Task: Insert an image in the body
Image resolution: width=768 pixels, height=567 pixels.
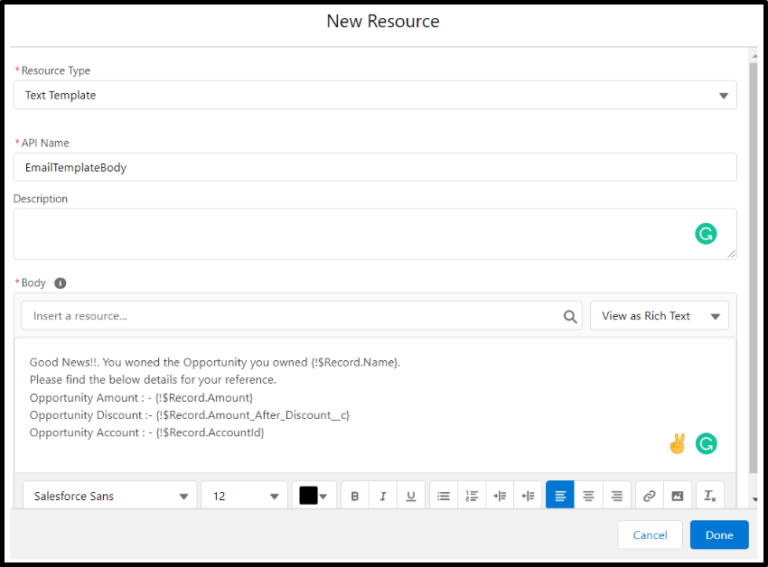Action: click(x=677, y=496)
